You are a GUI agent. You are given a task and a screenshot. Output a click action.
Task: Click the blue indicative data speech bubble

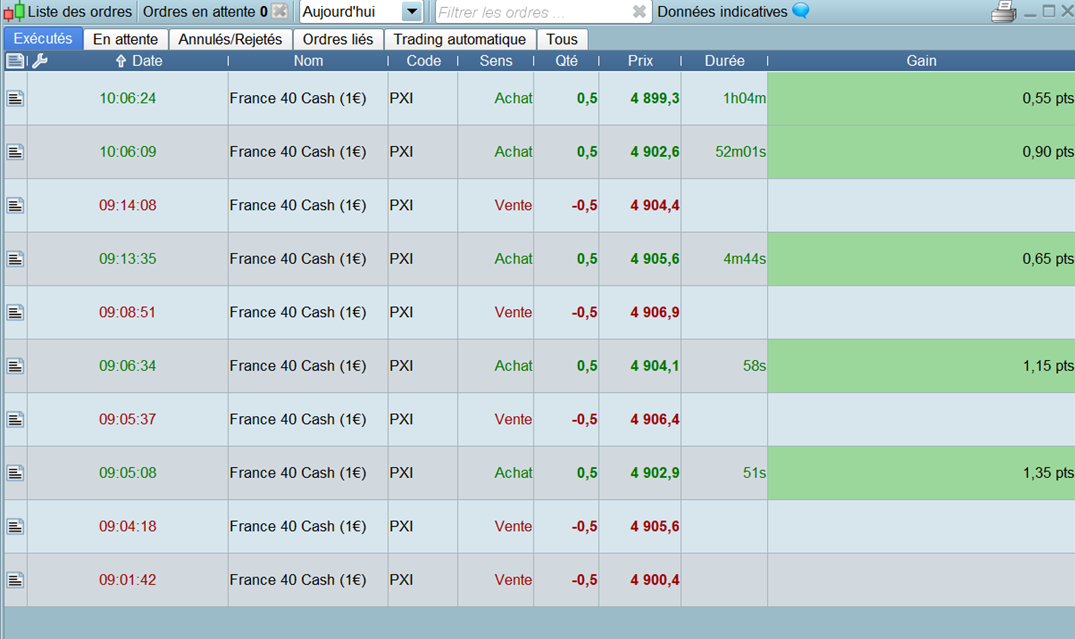tap(800, 11)
